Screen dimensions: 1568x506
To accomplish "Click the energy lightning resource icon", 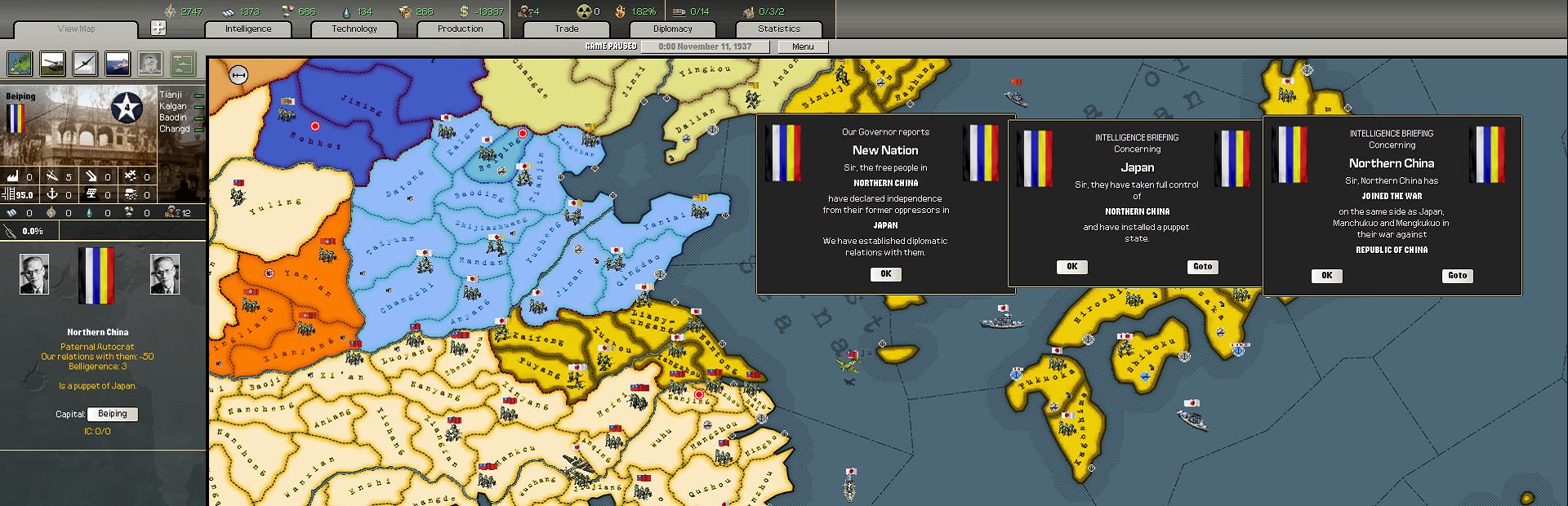I will (x=170, y=11).
